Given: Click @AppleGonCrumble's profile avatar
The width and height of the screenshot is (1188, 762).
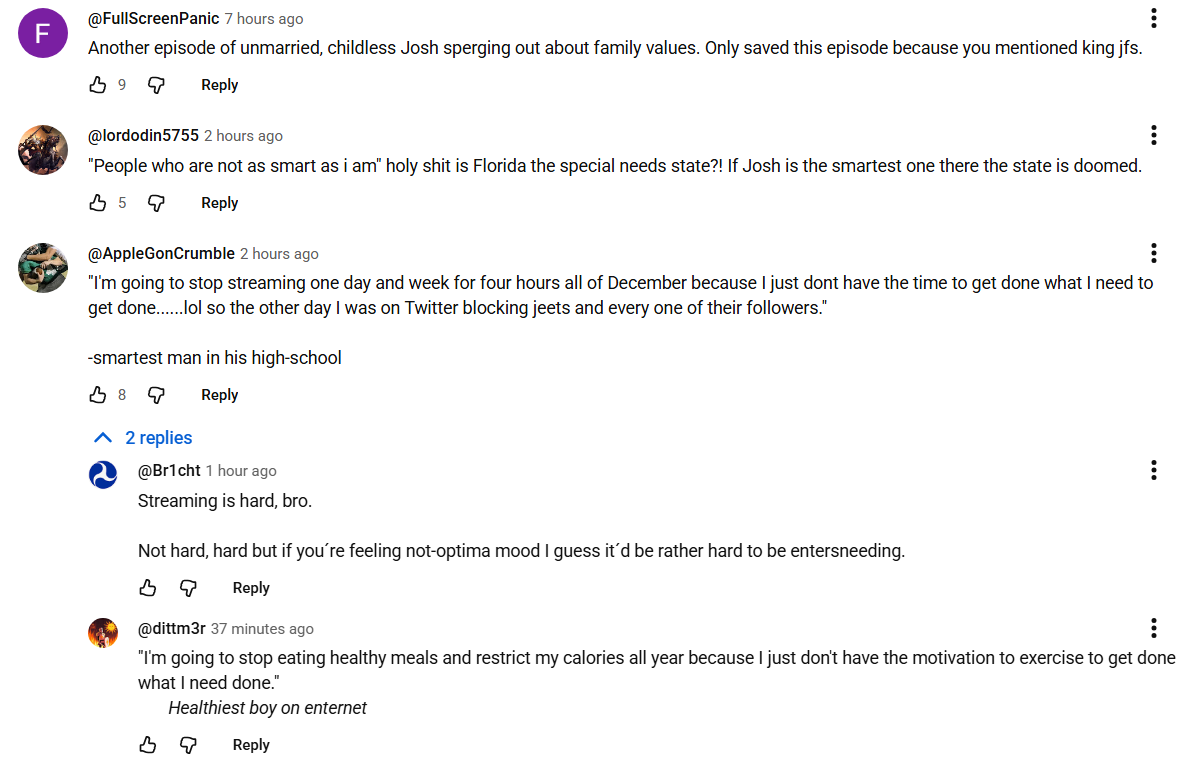Looking at the screenshot, I should coord(43,268).
